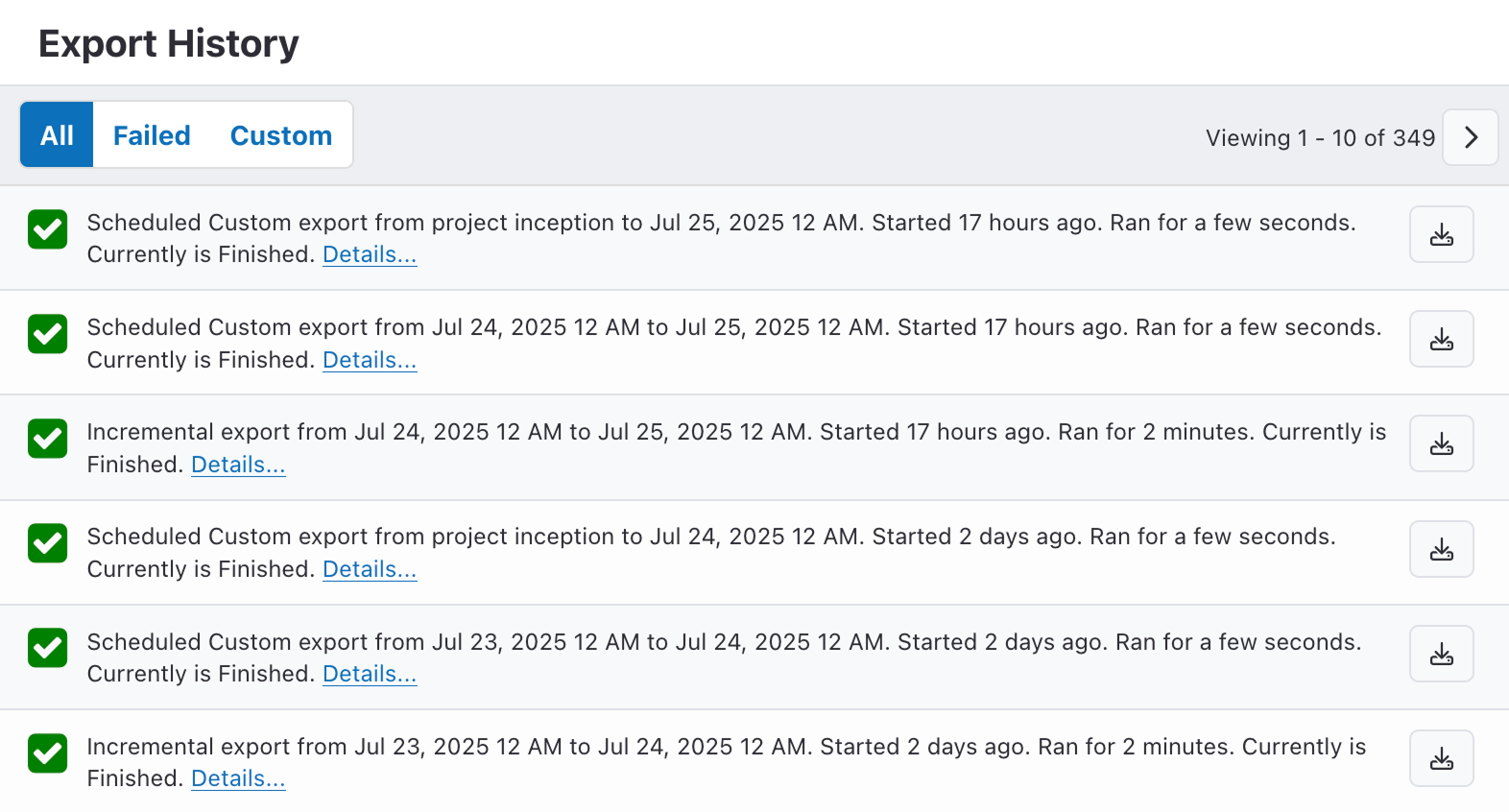
Task: View Details of Scheduled Custom Jul 23–24 export
Action: (x=370, y=675)
